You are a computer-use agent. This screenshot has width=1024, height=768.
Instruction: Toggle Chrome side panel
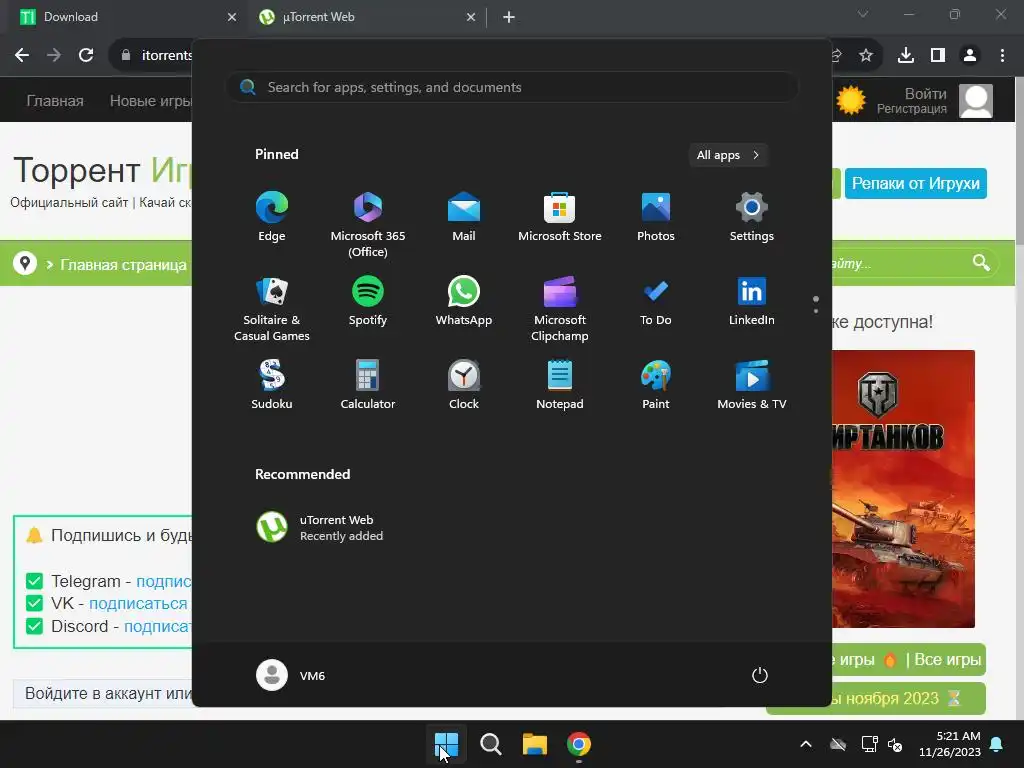pyautogui.click(x=938, y=55)
